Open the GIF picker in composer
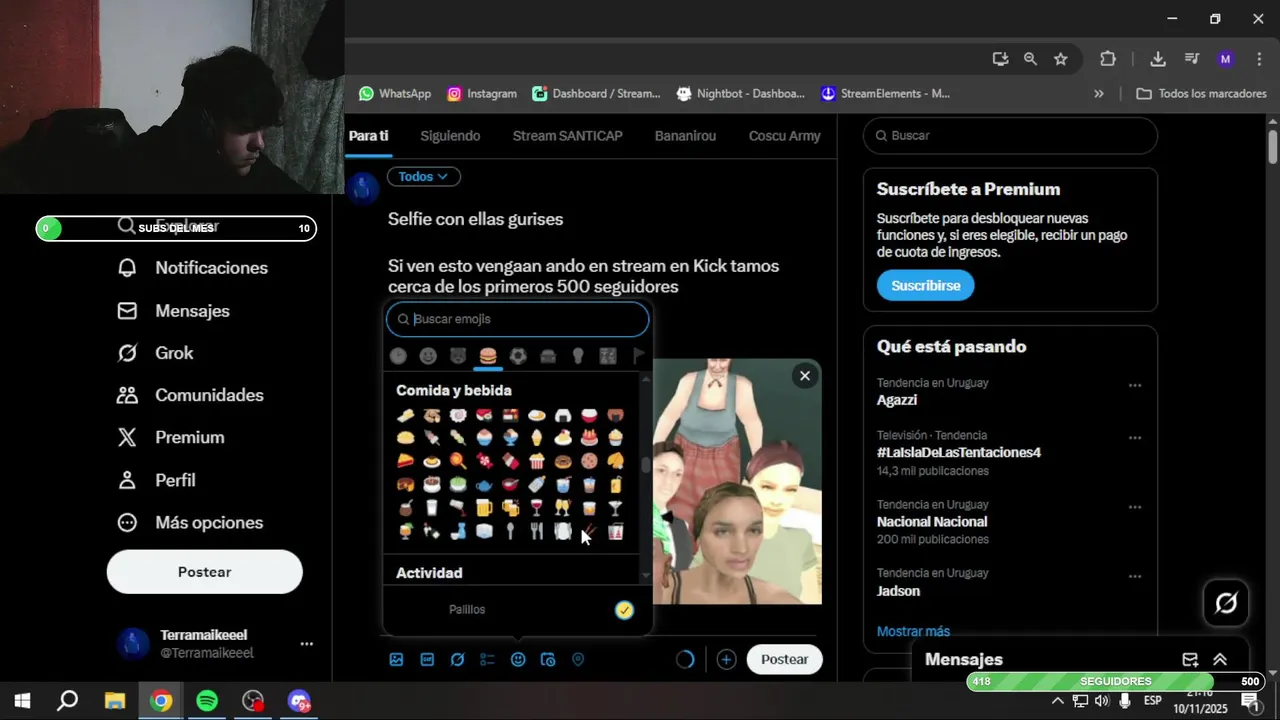 pyautogui.click(x=427, y=659)
